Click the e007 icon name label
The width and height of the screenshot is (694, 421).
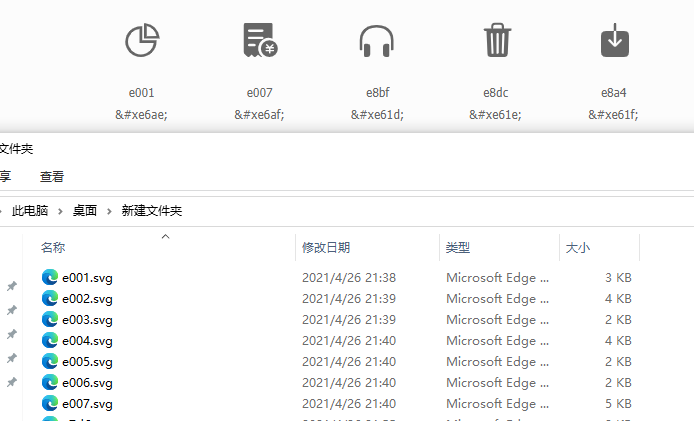click(x=259, y=93)
